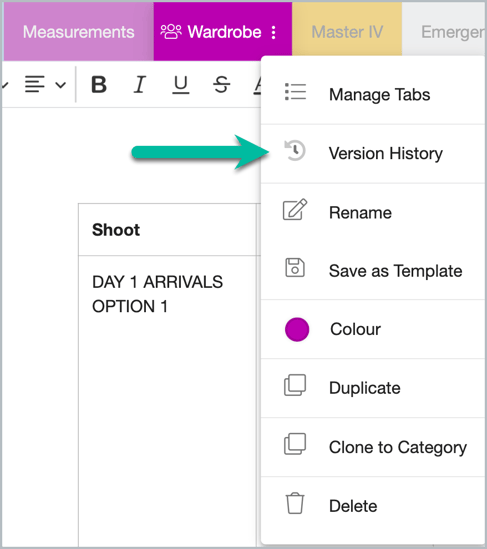487x549 pixels.
Task: Click the Rename pencil icon
Action: (295, 209)
